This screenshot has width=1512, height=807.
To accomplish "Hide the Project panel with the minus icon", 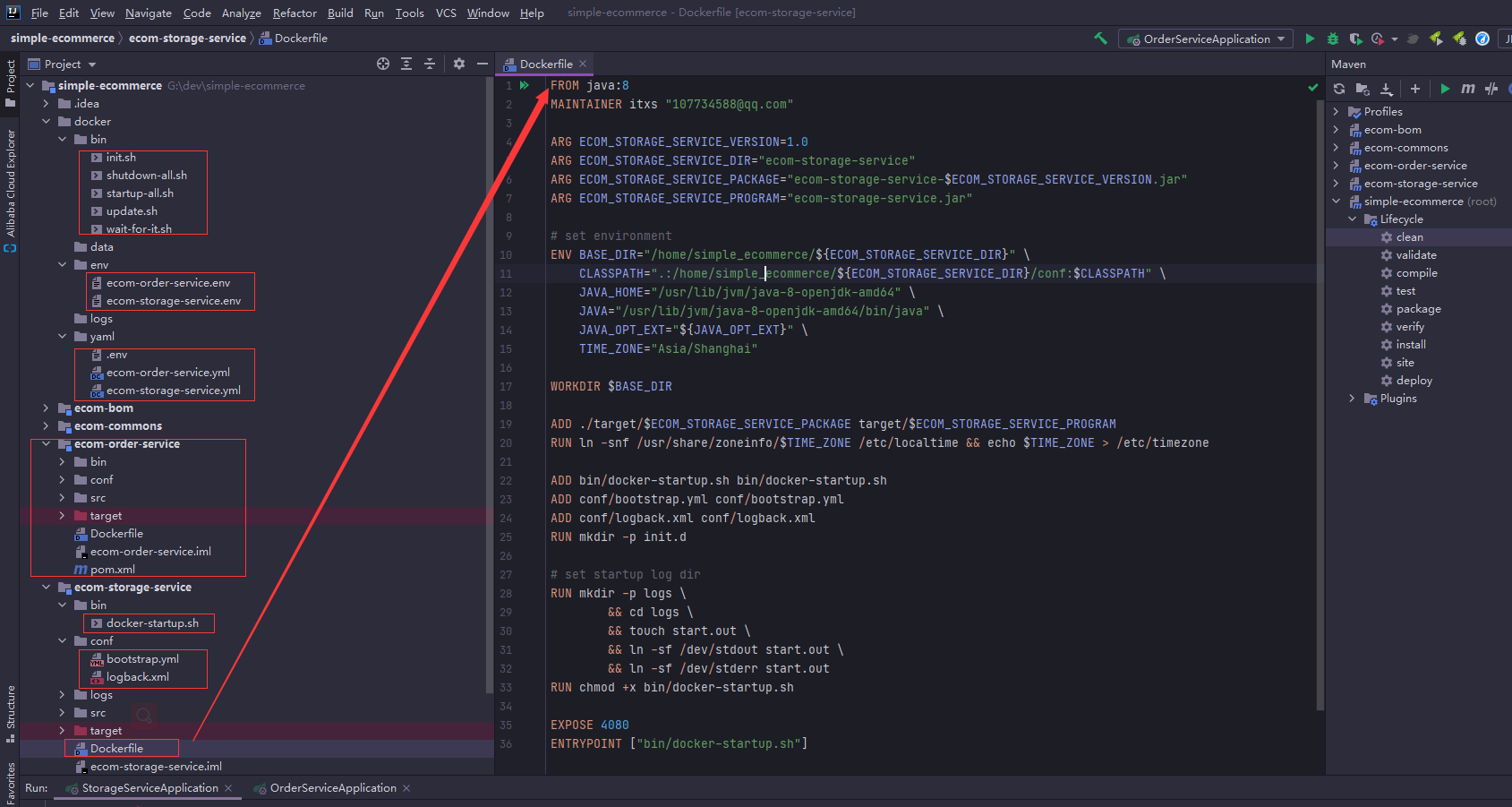I will click(x=483, y=64).
